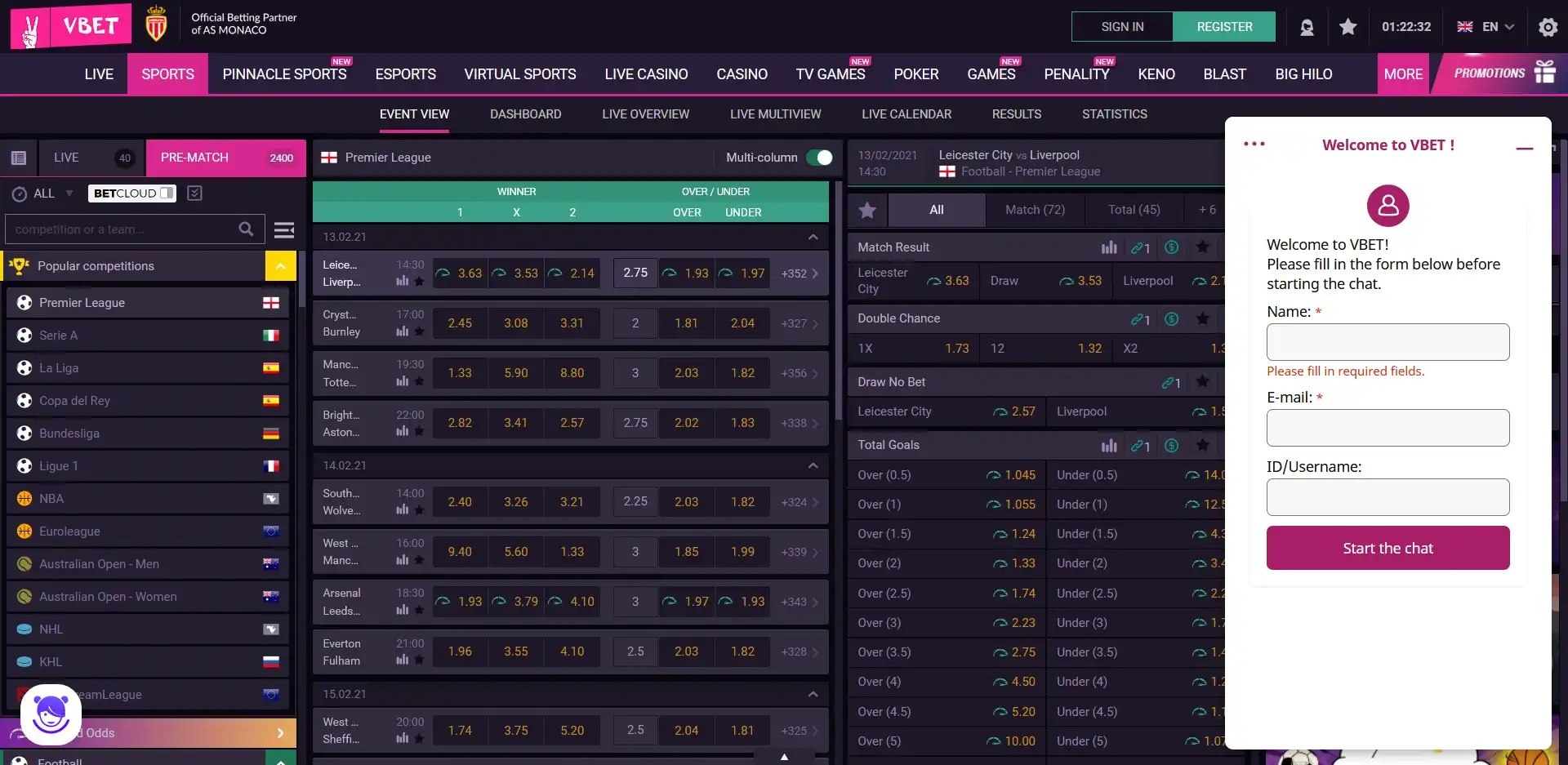Open the chatbot mascot icon
The image size is (1568, 765).
51,715
